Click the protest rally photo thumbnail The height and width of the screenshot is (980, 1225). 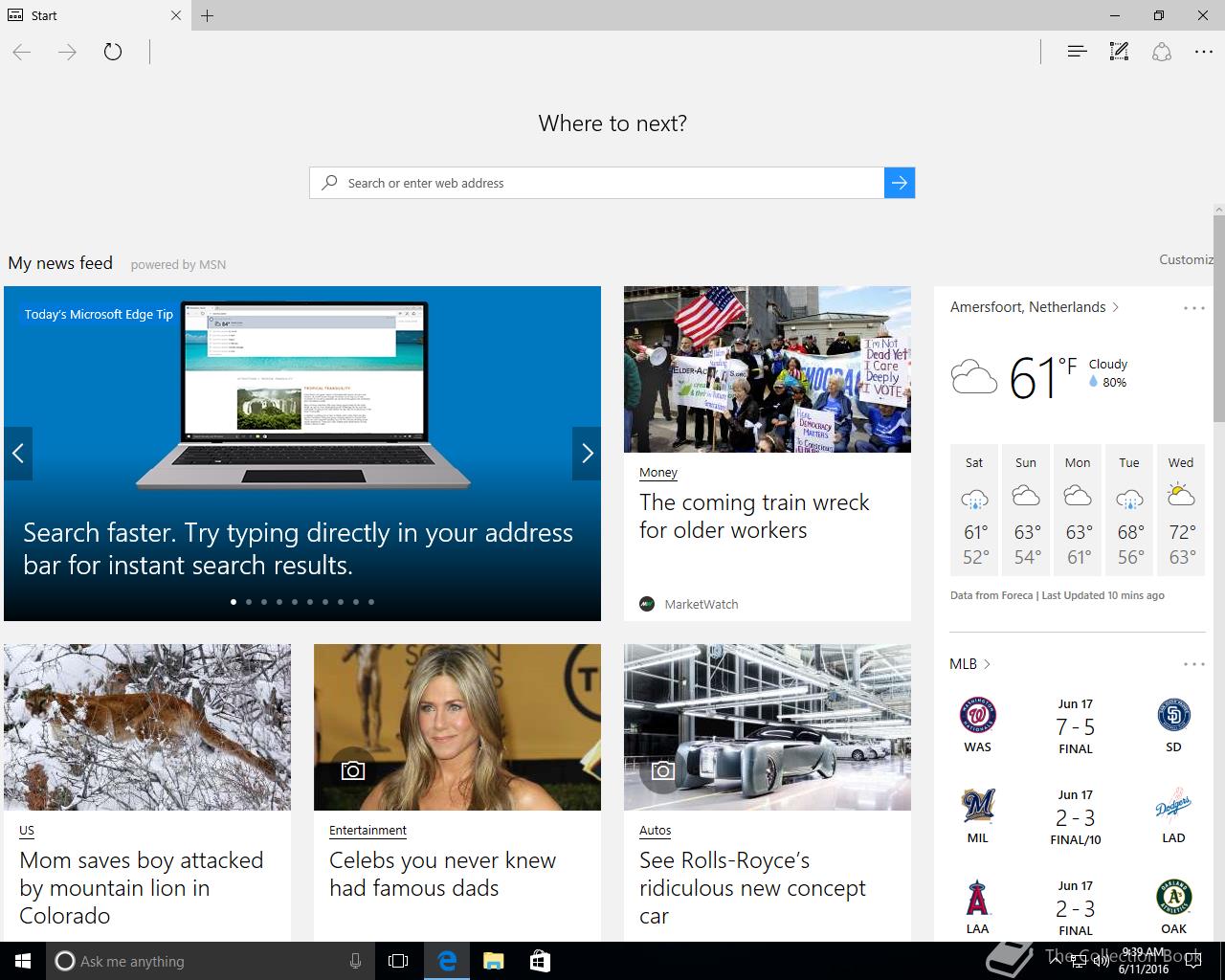(x=768, y=369)
